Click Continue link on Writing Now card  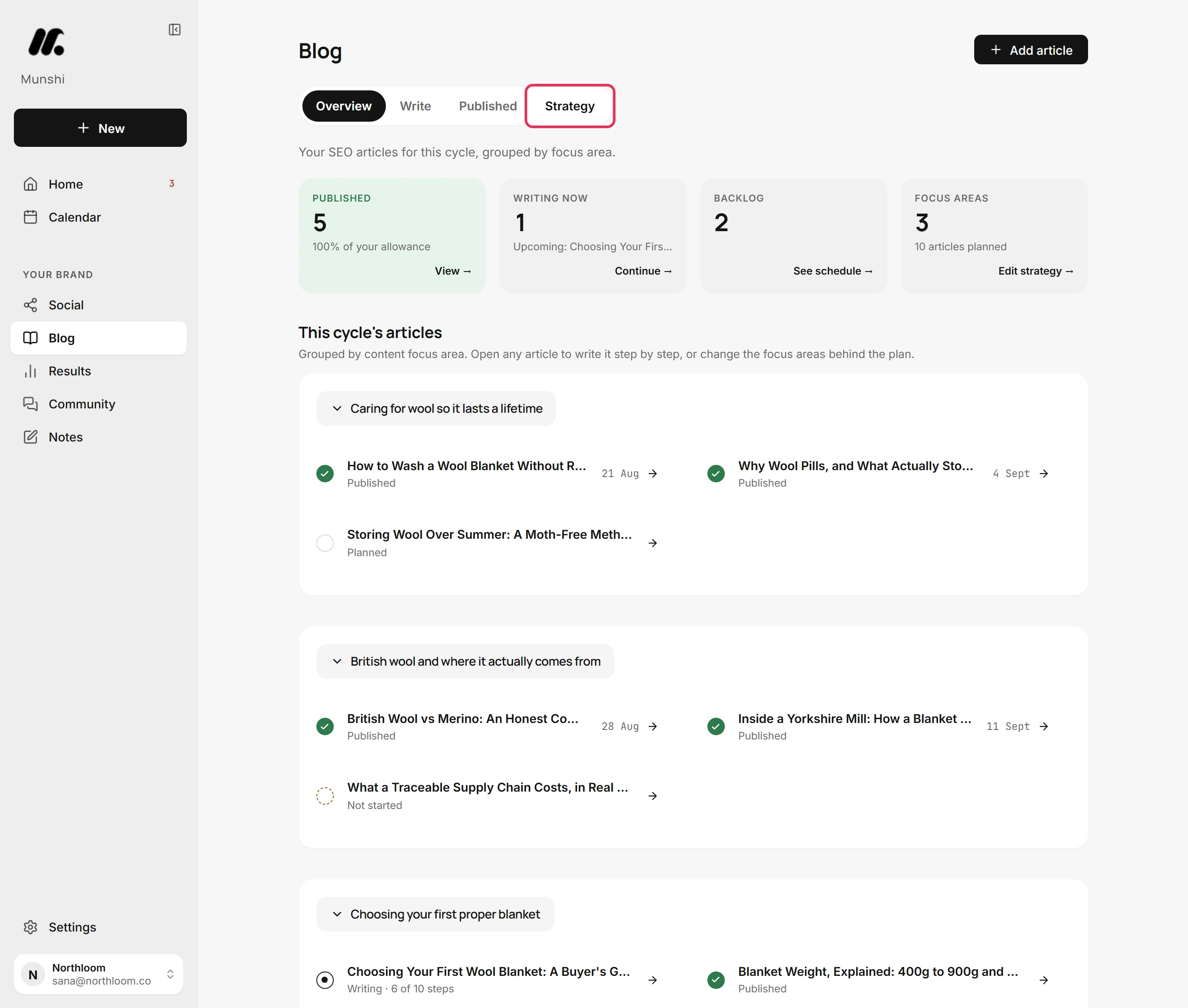(x=644, y=271)
